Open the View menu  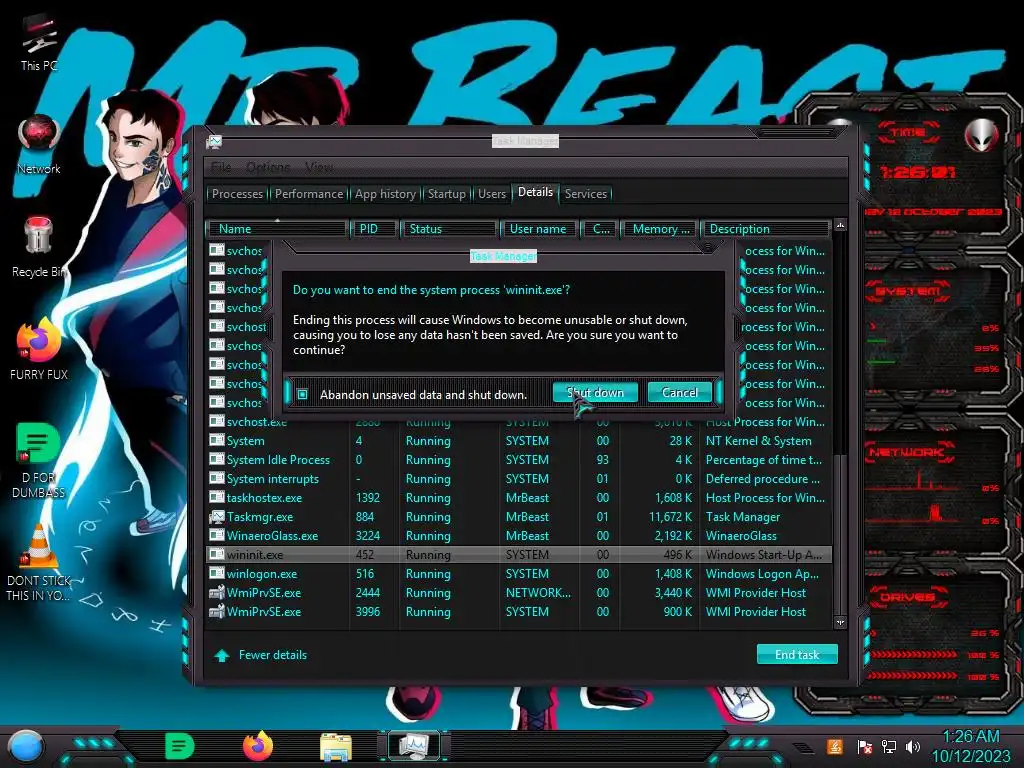tap(319, 167)
